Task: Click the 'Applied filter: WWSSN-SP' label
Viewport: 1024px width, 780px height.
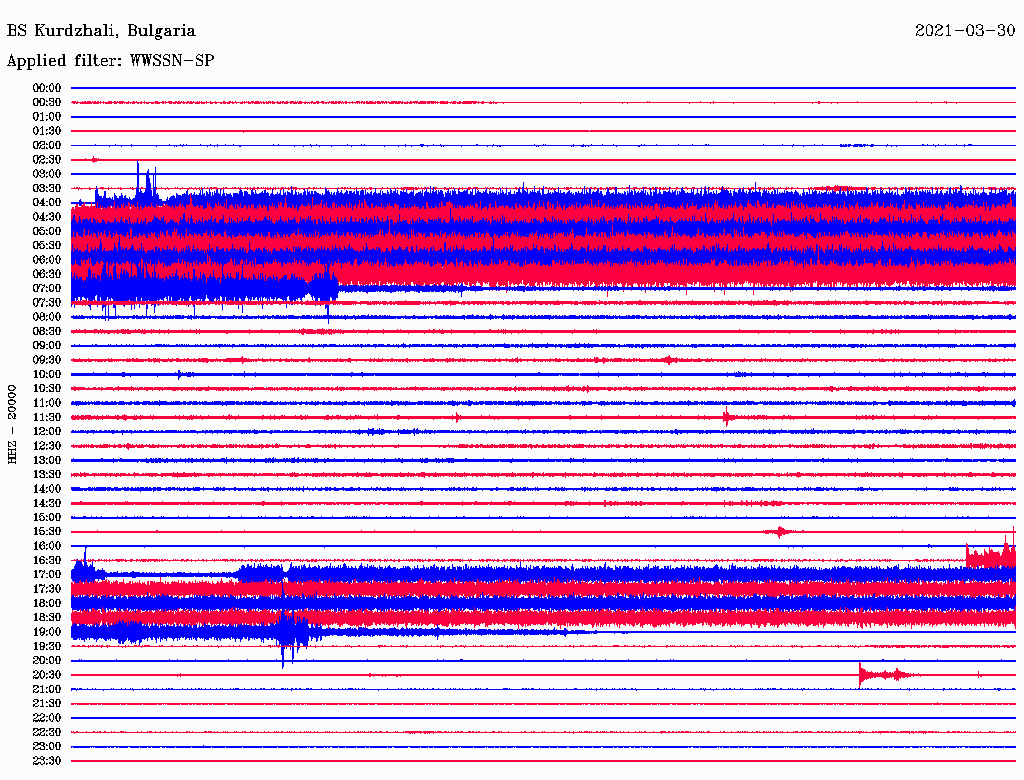Action: click(x=110, y=61)
